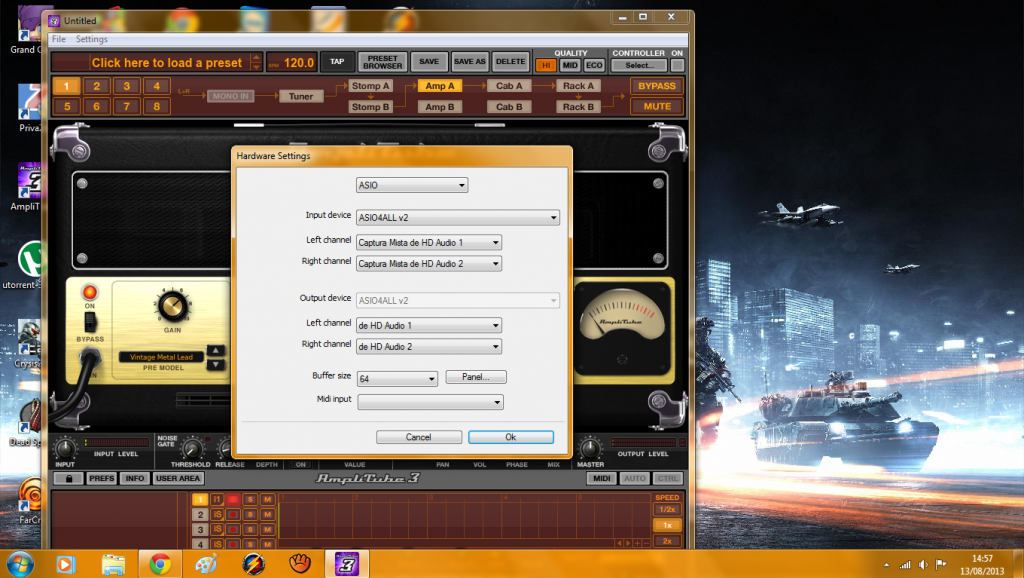
Task: Switch to the Cab A module
Action: (x=509, y=86)
